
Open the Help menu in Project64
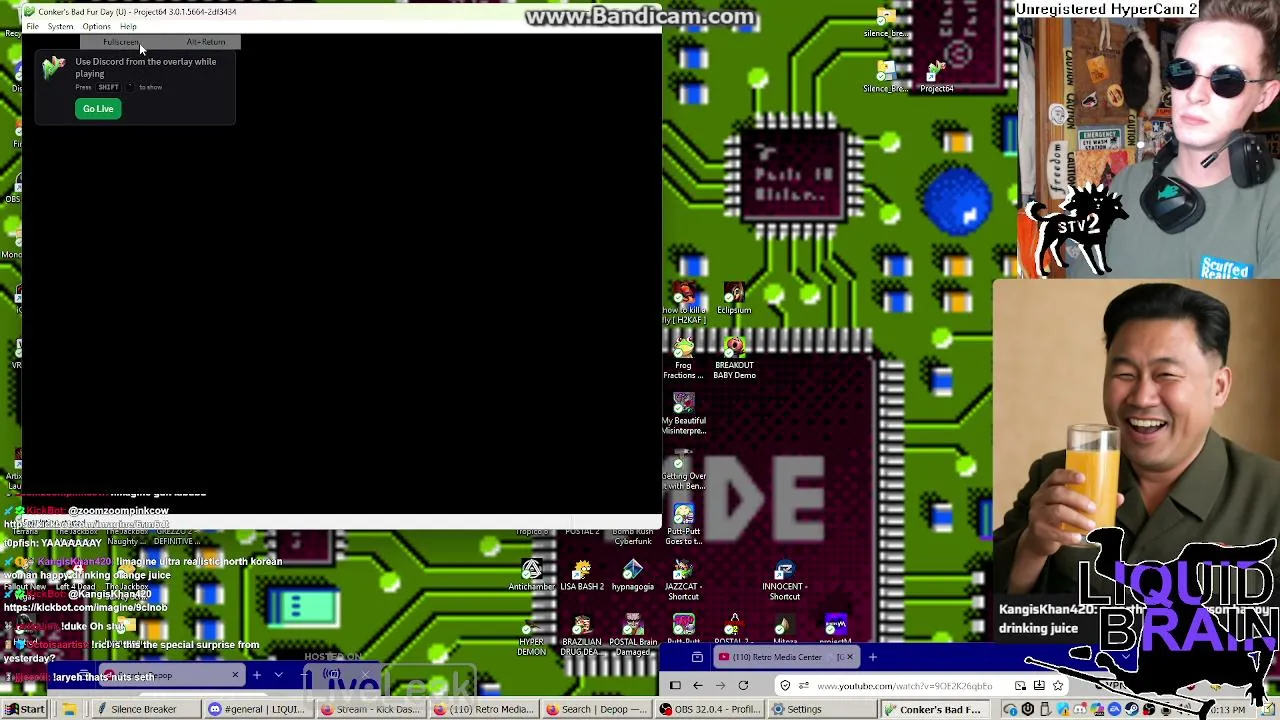(x=128, y=27)
